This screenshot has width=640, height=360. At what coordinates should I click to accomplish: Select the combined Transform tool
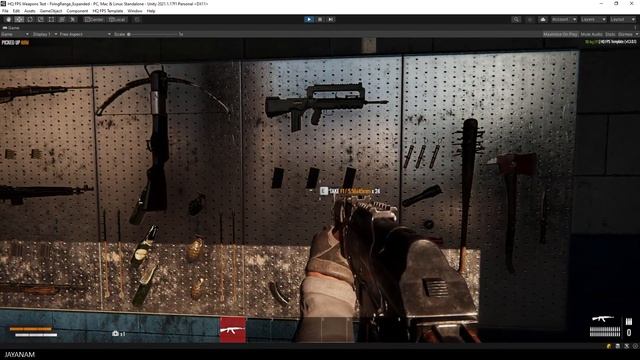tap(62, 19)
